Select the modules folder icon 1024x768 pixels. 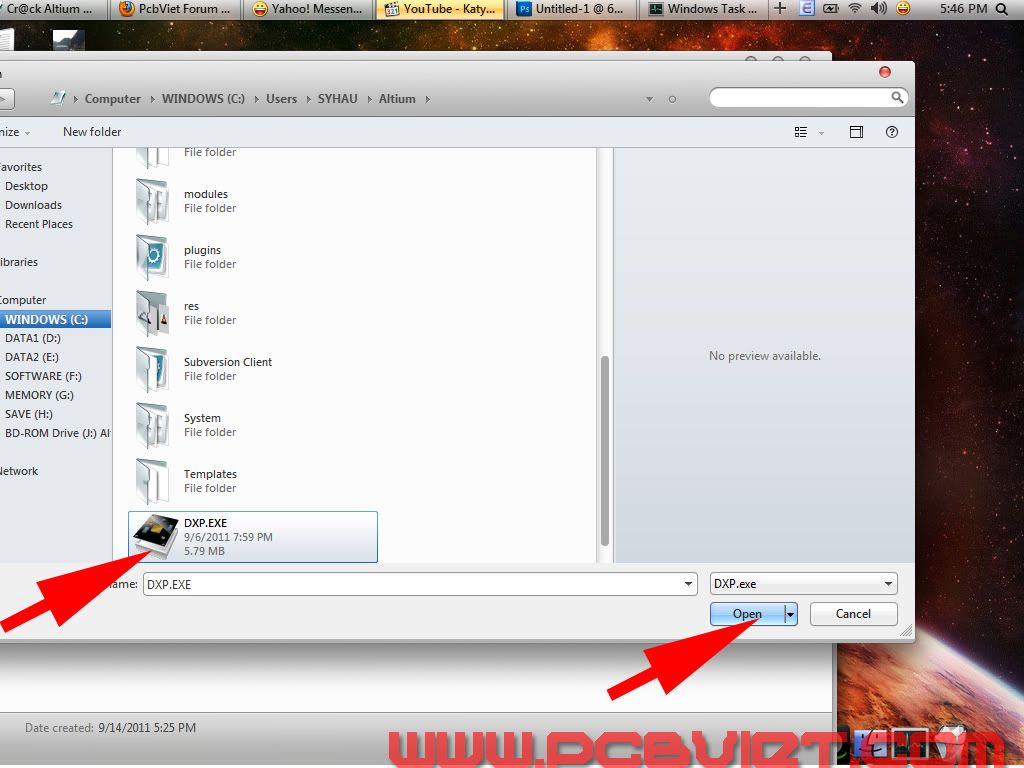[x=153, y=201]
